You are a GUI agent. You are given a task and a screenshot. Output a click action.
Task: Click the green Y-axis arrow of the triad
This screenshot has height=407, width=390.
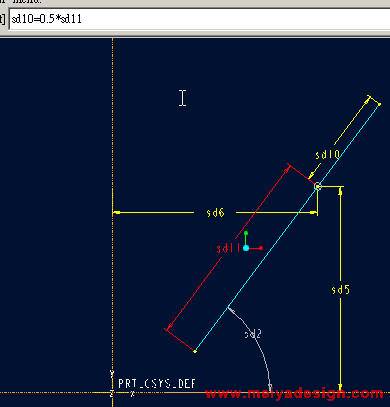click(x=246, y=237)
